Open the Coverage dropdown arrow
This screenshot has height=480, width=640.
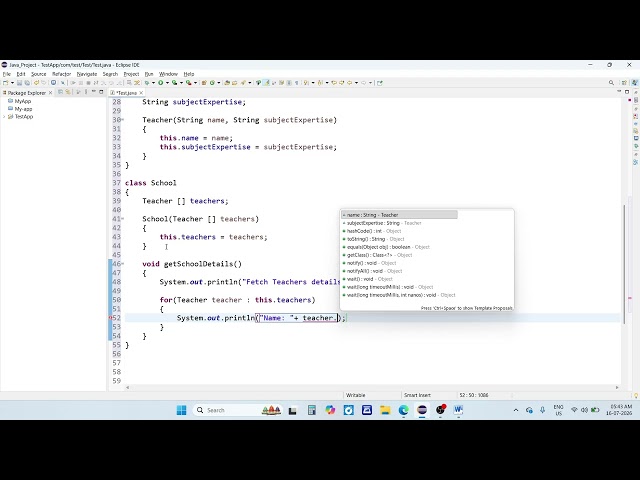tap(182, 83)
